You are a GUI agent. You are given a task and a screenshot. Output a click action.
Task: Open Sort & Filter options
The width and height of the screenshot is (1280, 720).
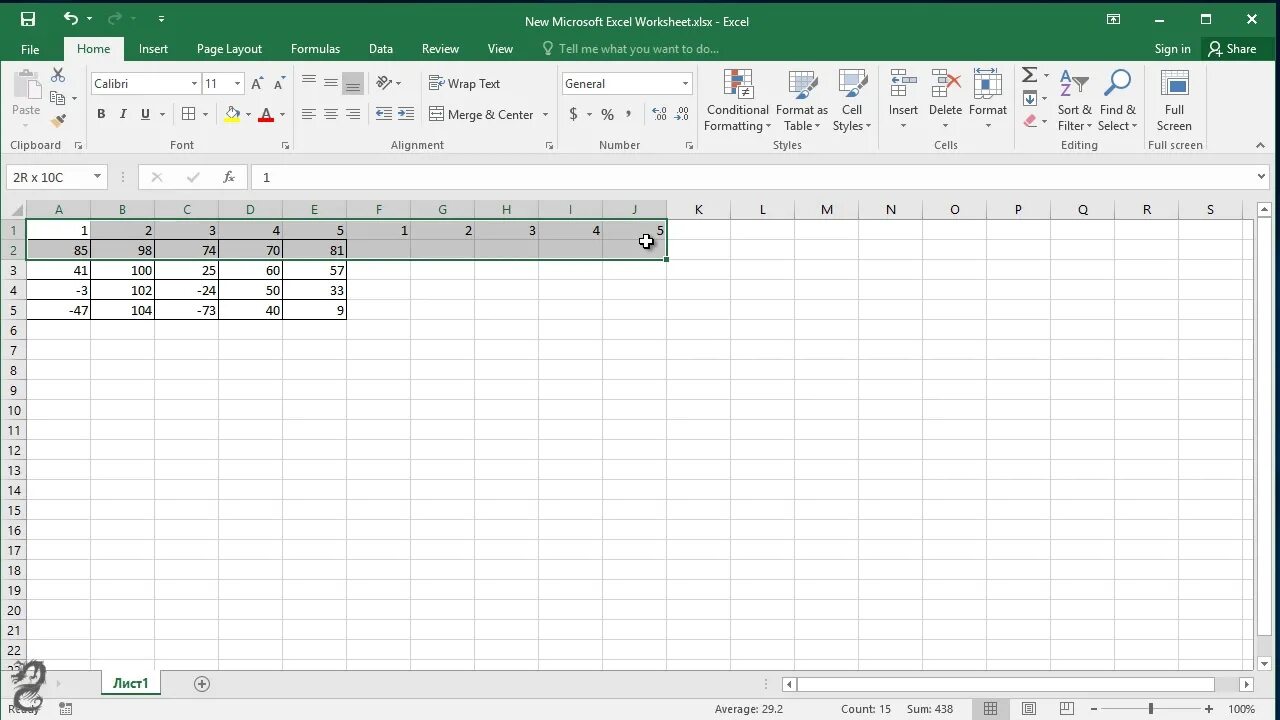coord(1074,100)
